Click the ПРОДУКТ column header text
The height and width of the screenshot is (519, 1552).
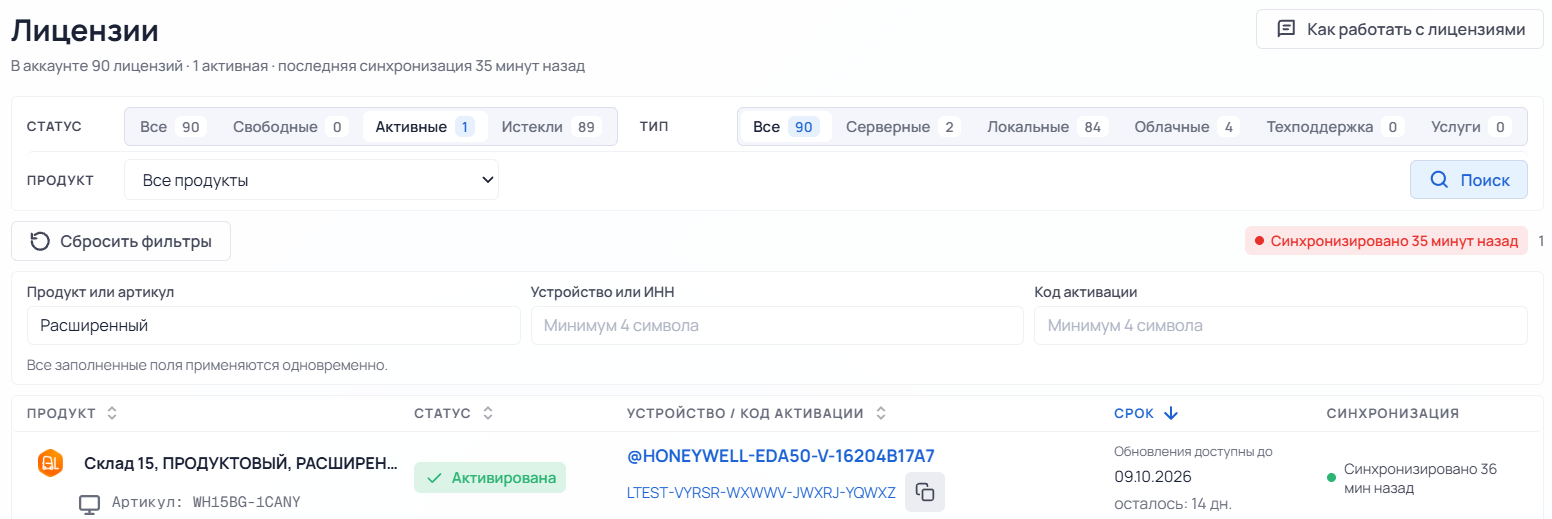(61, 413)
